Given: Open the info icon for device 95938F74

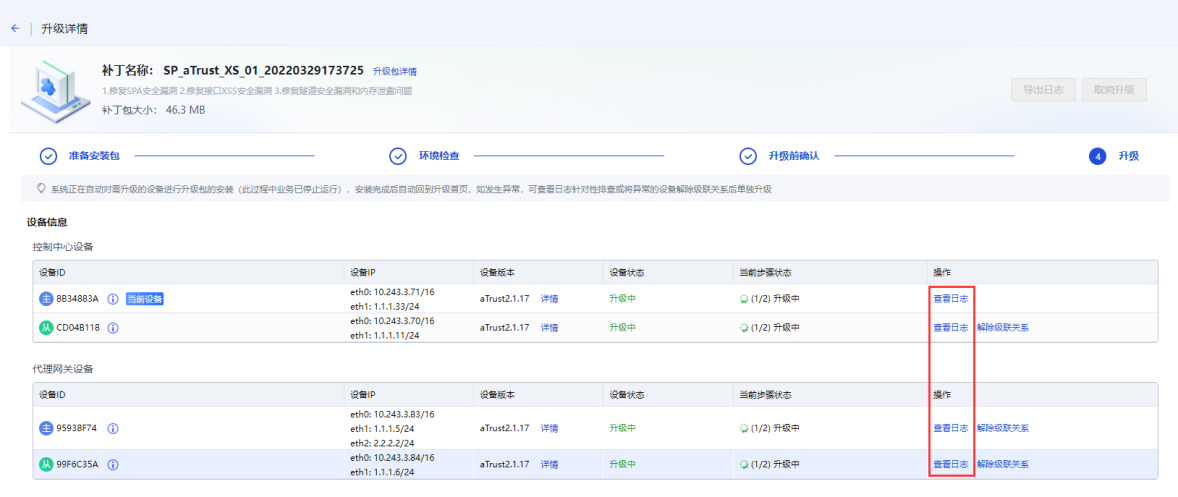Looking at the screenshot, I should point(113,429).
